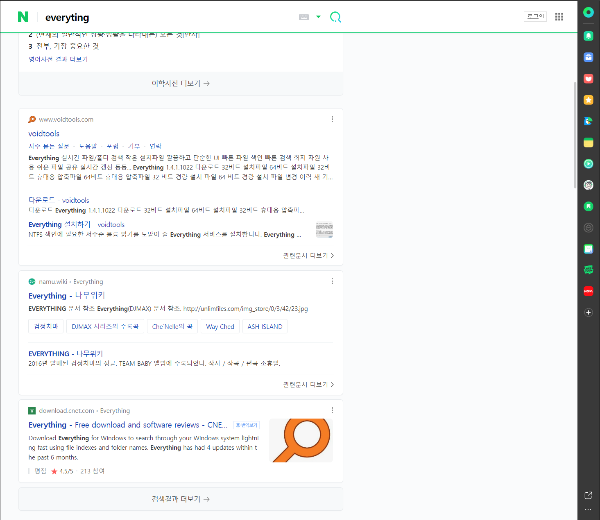Click the green namu.wiki favicon
600x520 pixels.
coord(32,282)
